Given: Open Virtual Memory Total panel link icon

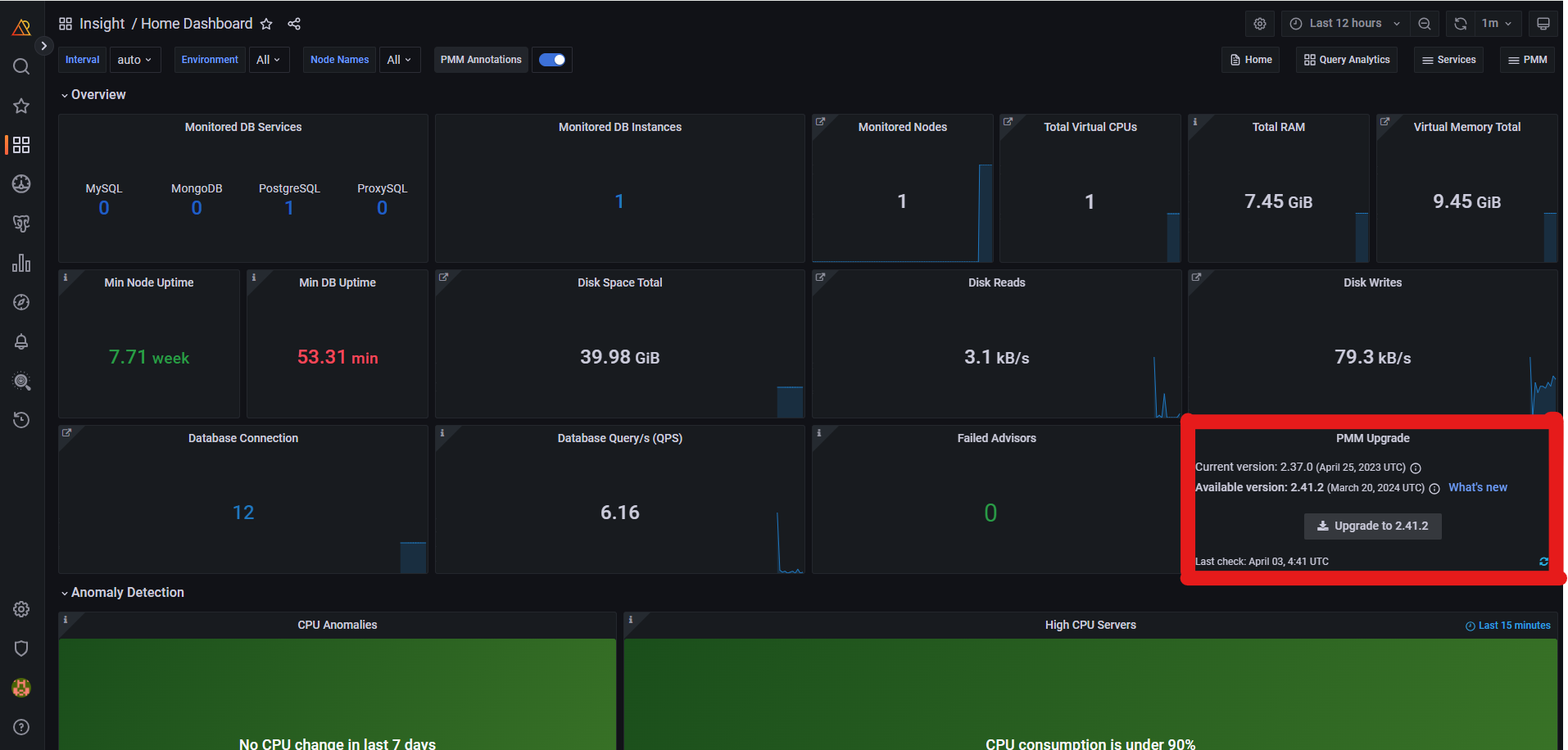Looking at the screenshot, I should pos(1384,122).
